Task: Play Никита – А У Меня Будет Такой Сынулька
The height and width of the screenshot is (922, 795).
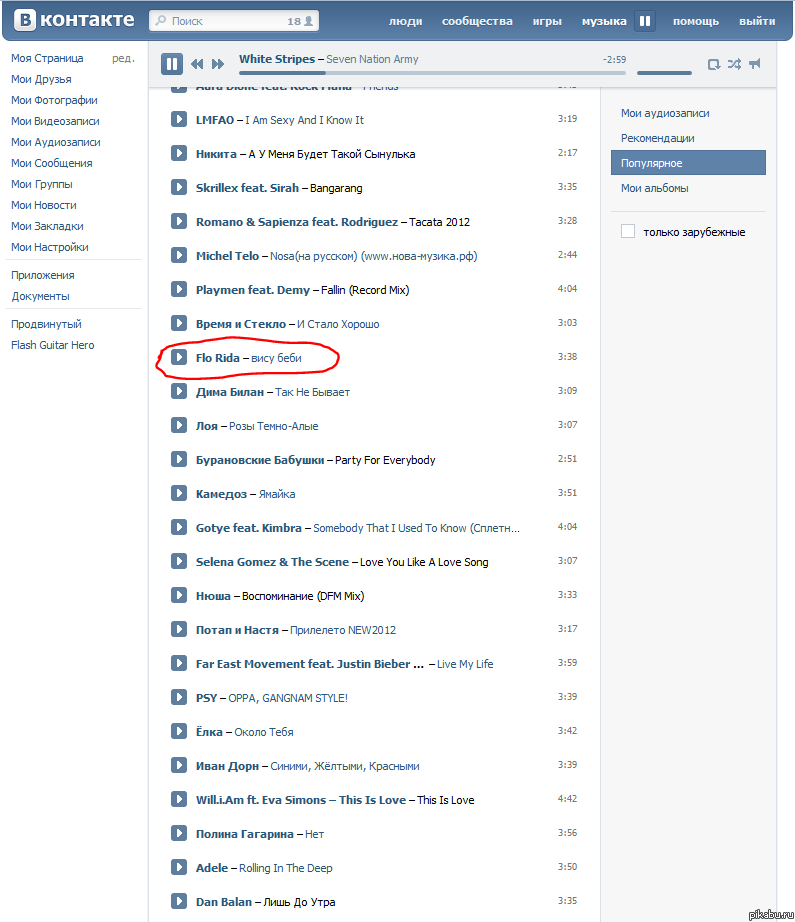Action: point(179,153)
